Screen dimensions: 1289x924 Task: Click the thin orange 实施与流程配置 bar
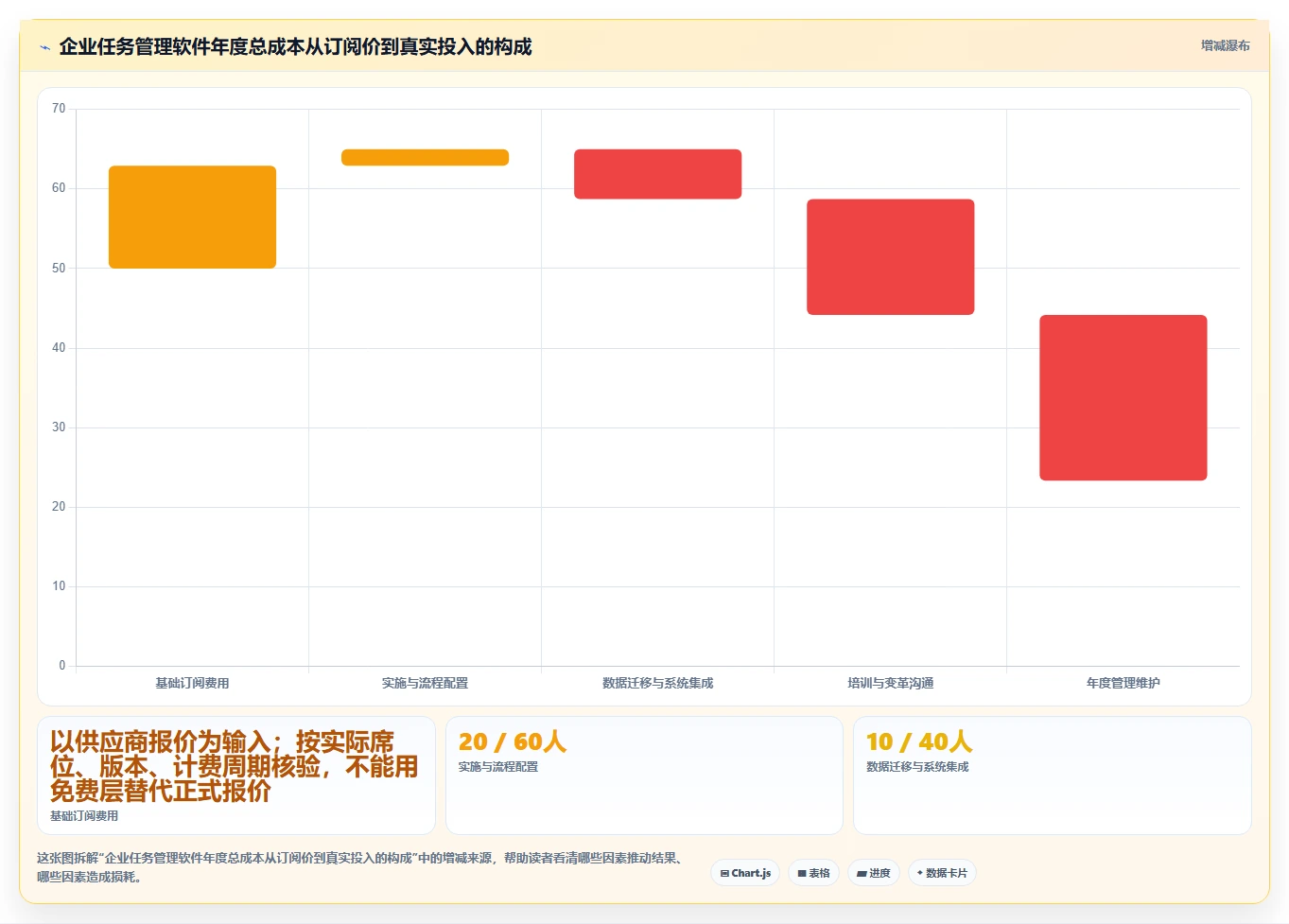tap(425, 157)
